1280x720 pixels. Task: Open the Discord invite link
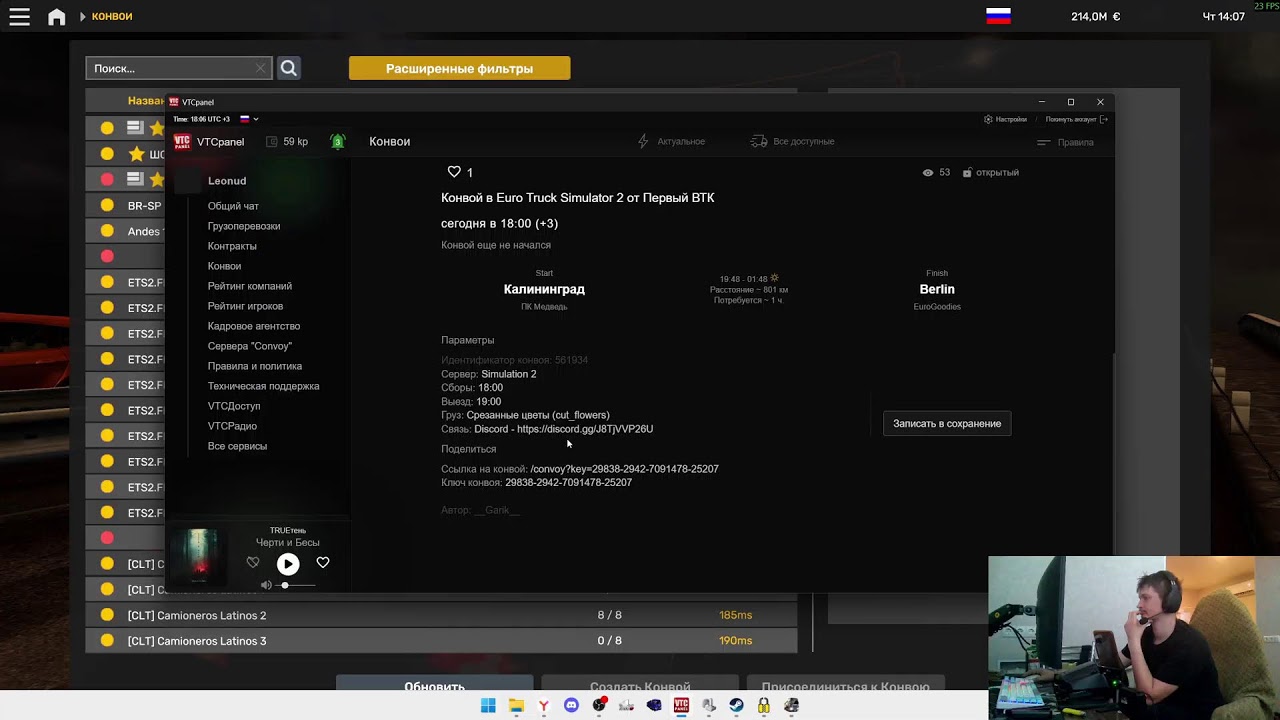585,429
